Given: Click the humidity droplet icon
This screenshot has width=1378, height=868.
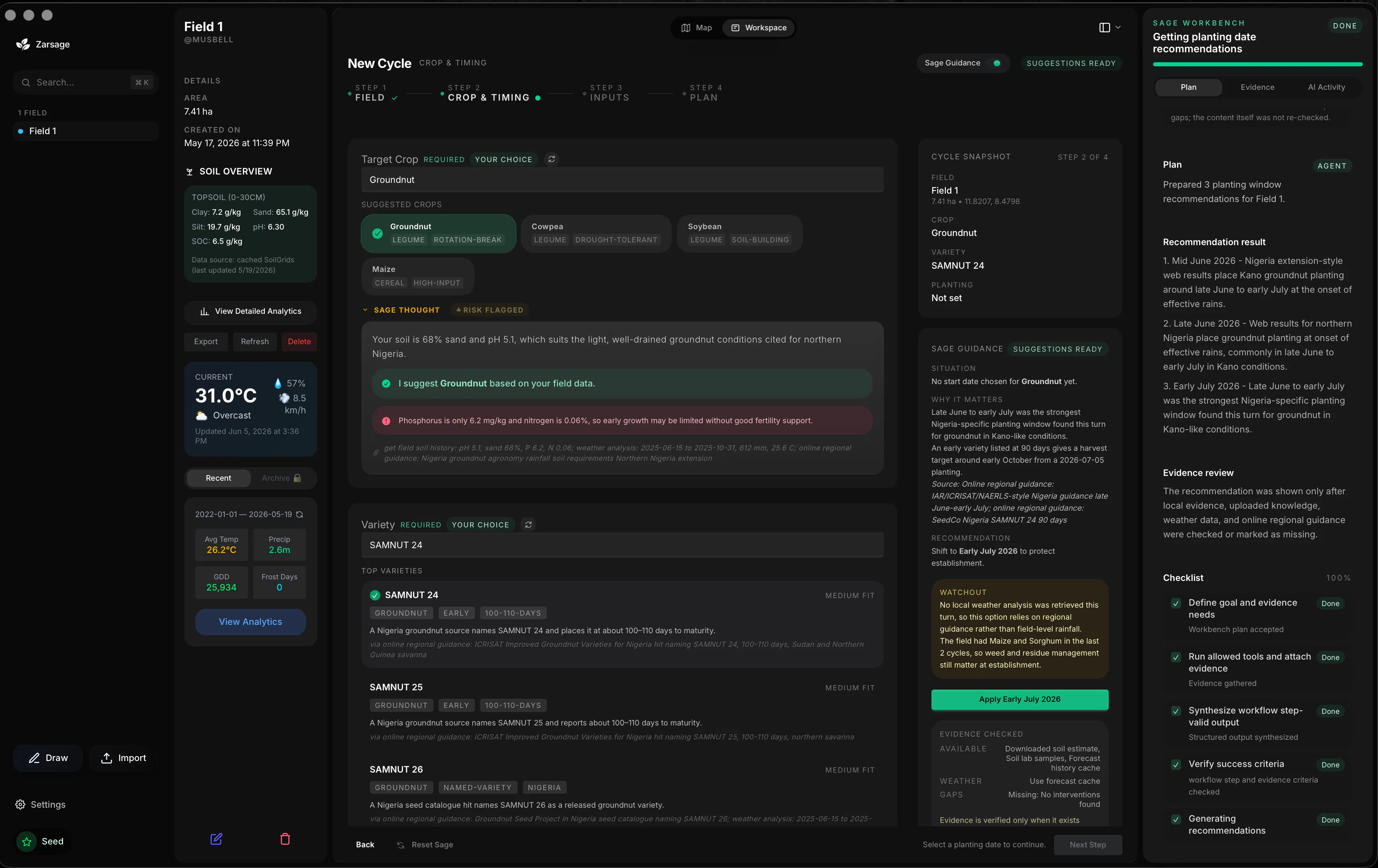Looking at the screenshot, I should (x=278, y=383).
